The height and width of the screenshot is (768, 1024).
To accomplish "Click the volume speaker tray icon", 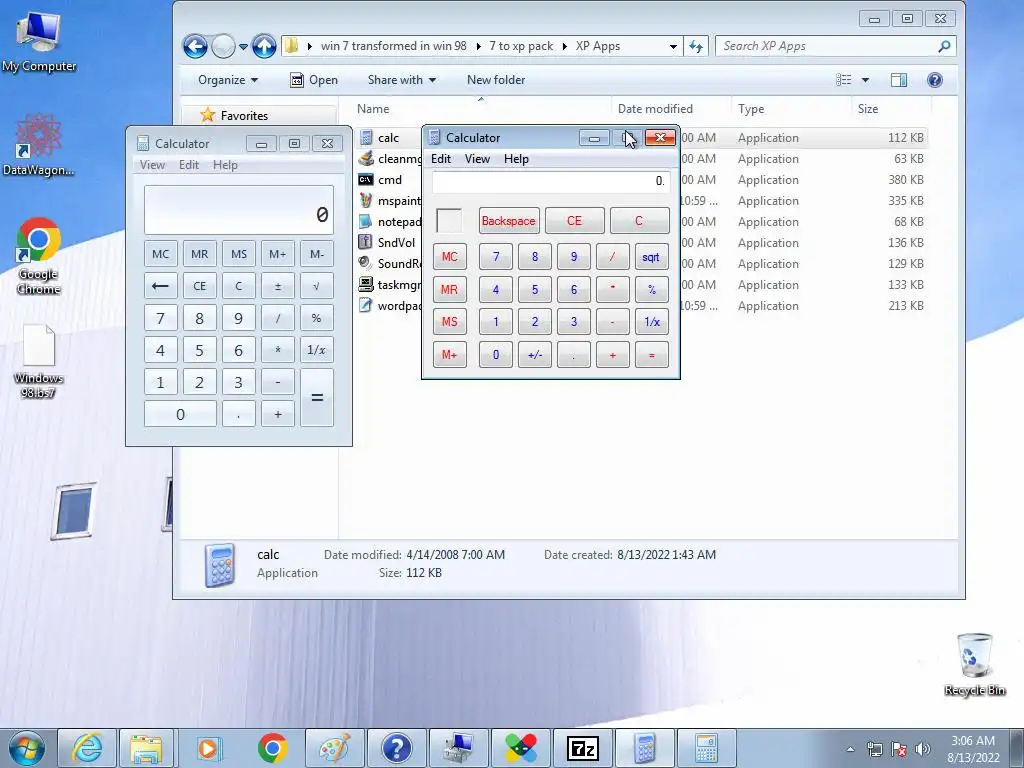I will tap(923, 749).
